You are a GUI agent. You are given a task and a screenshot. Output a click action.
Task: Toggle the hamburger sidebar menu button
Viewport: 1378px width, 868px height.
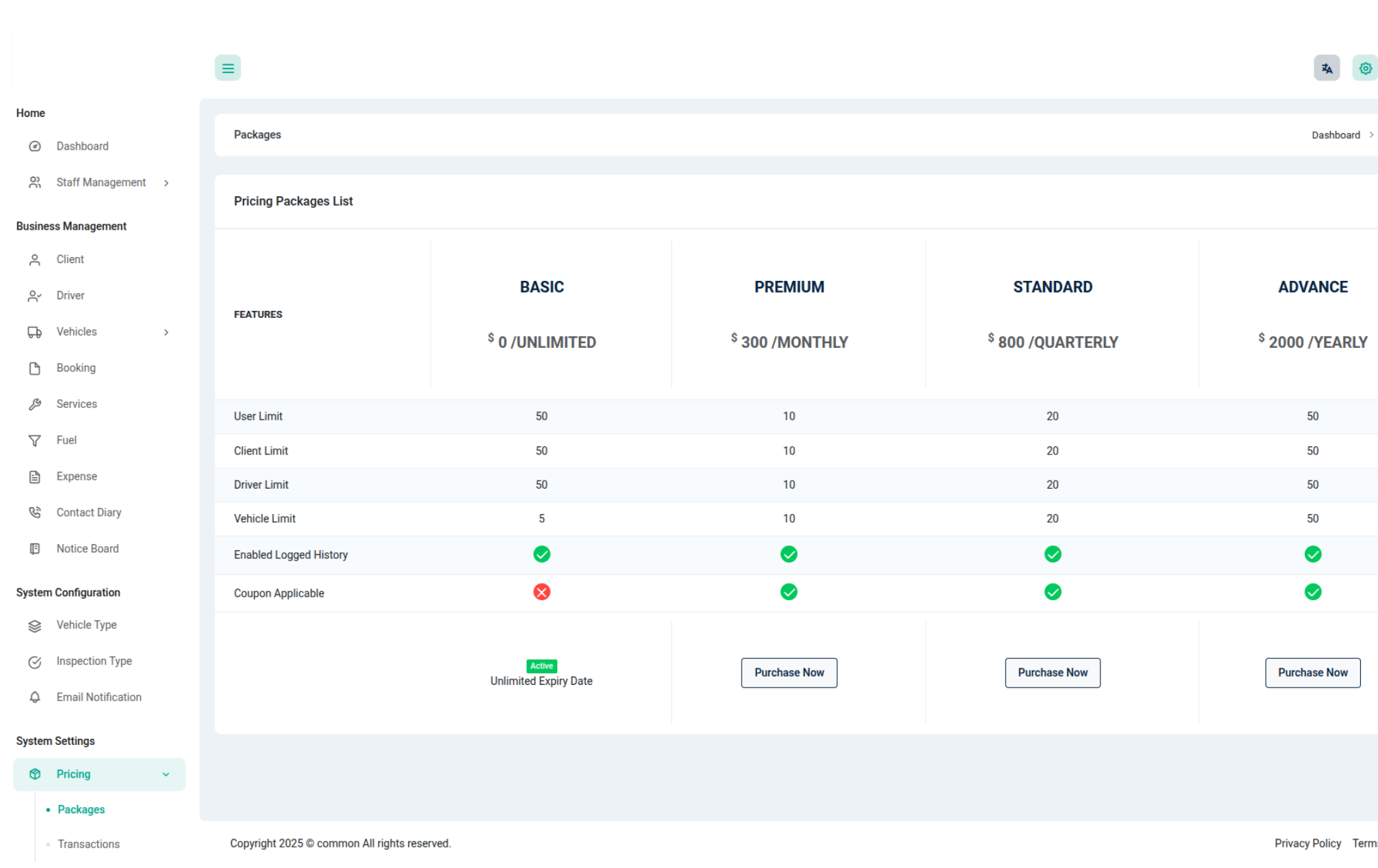tap(228, 68)
